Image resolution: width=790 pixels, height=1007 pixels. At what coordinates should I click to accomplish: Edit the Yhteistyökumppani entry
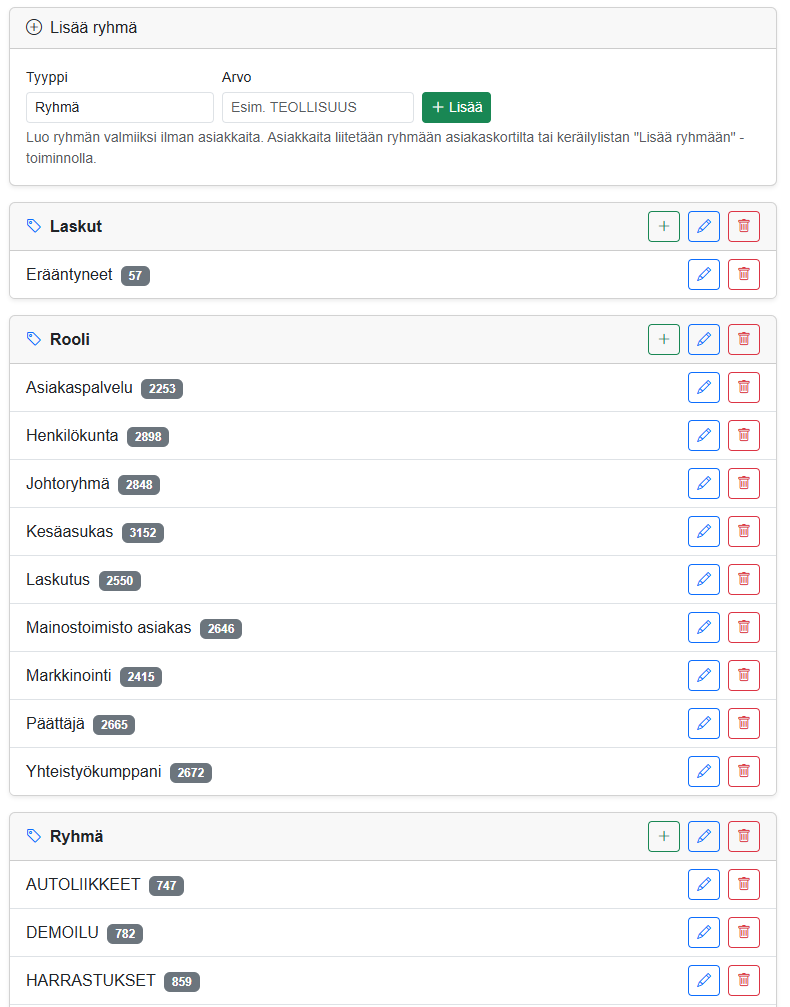[x=704, y=771]
